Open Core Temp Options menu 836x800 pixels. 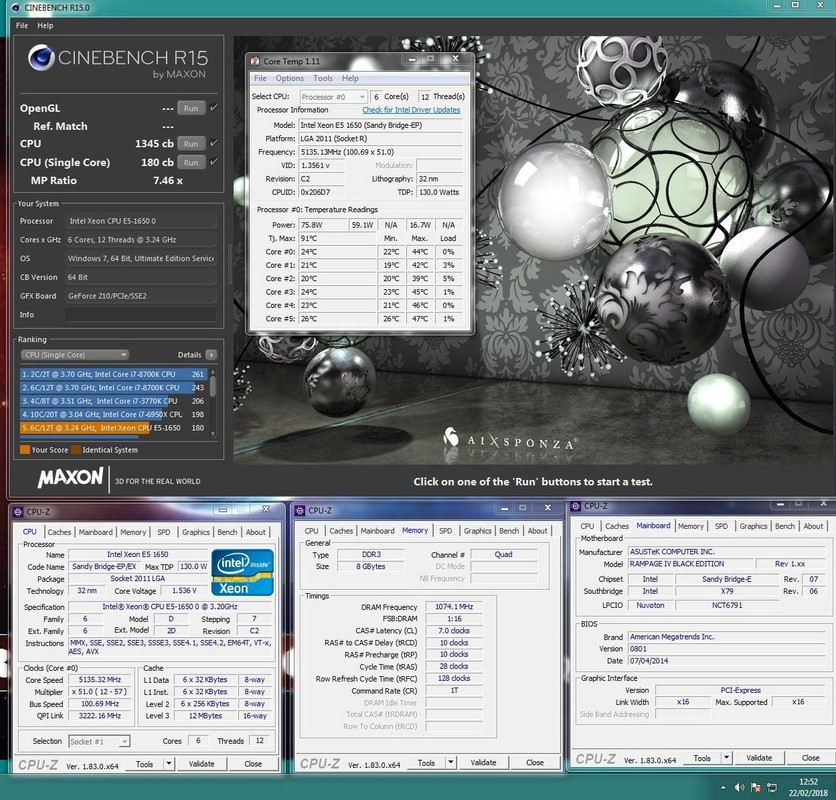tap(290, 78)
